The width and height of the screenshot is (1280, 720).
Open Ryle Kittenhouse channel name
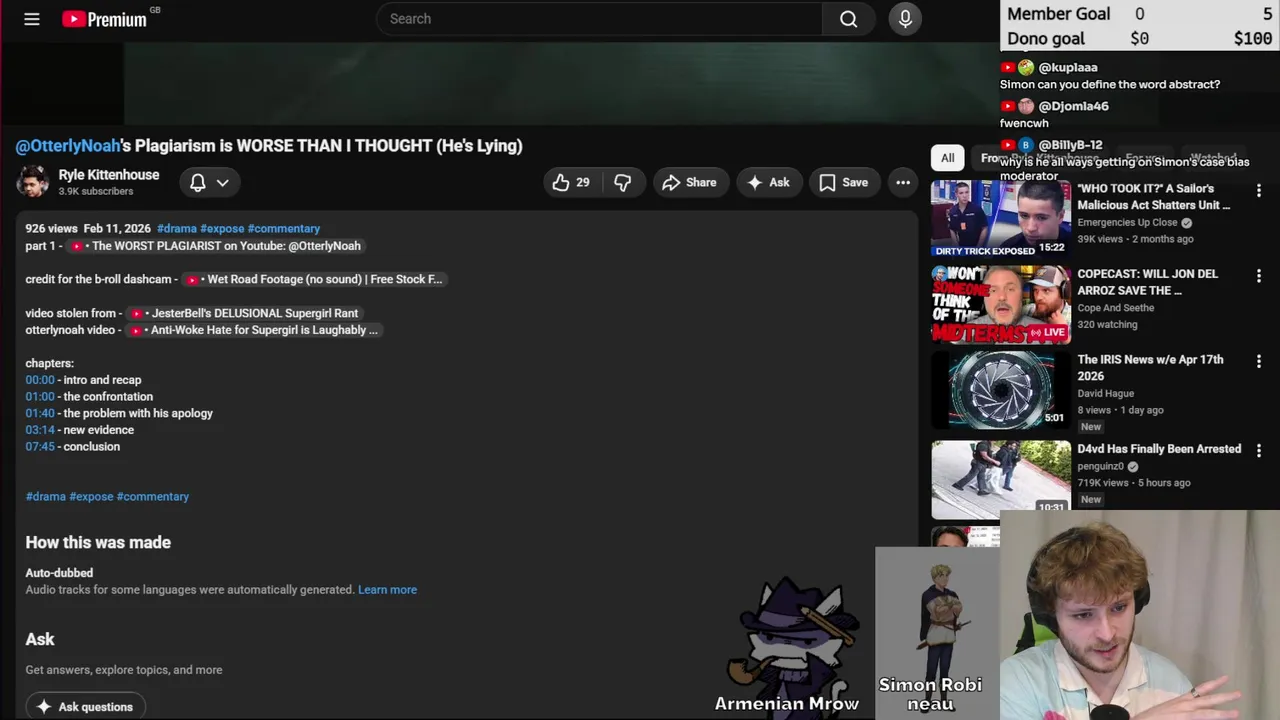109,175
